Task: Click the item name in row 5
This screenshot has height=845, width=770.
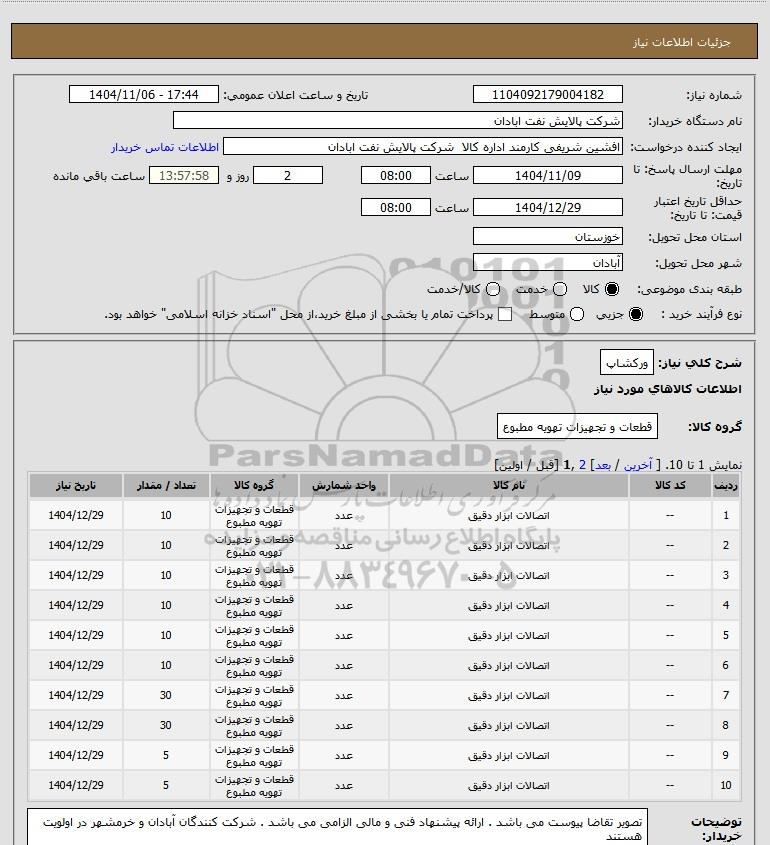Action: tap(509, 636)
